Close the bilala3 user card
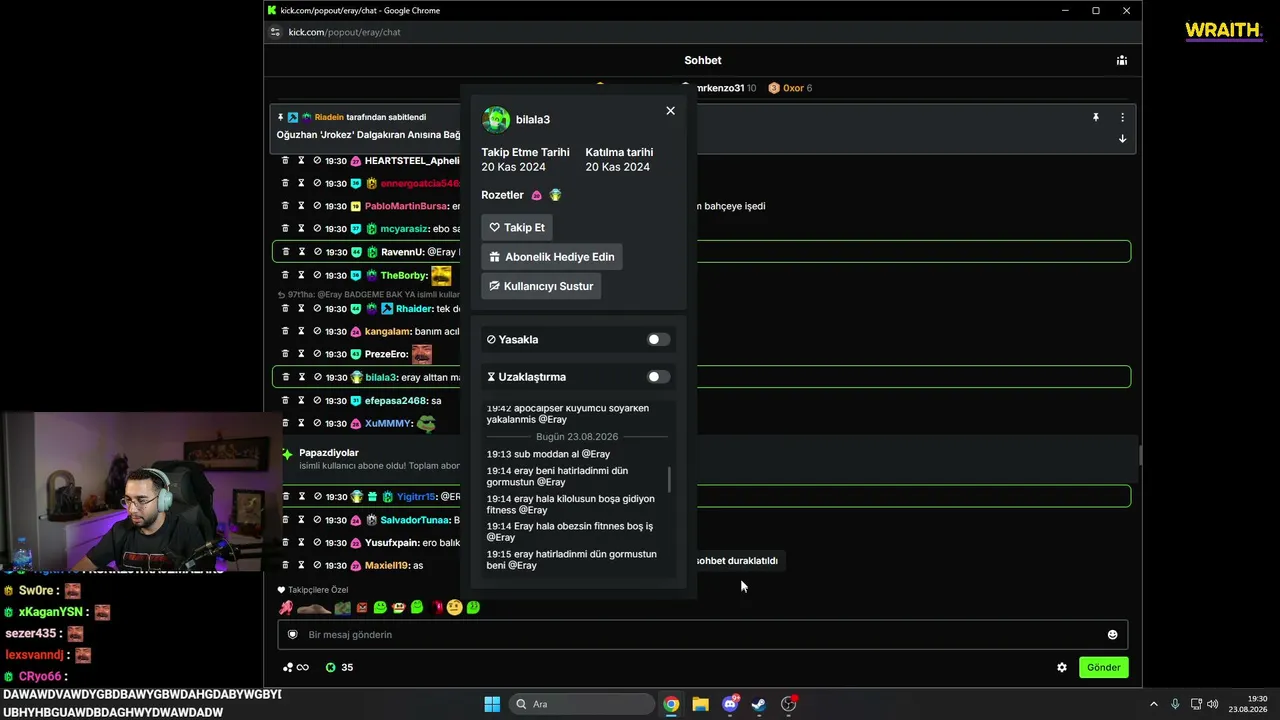Viewport: 1280px width, 720px height. pos(670,111)
